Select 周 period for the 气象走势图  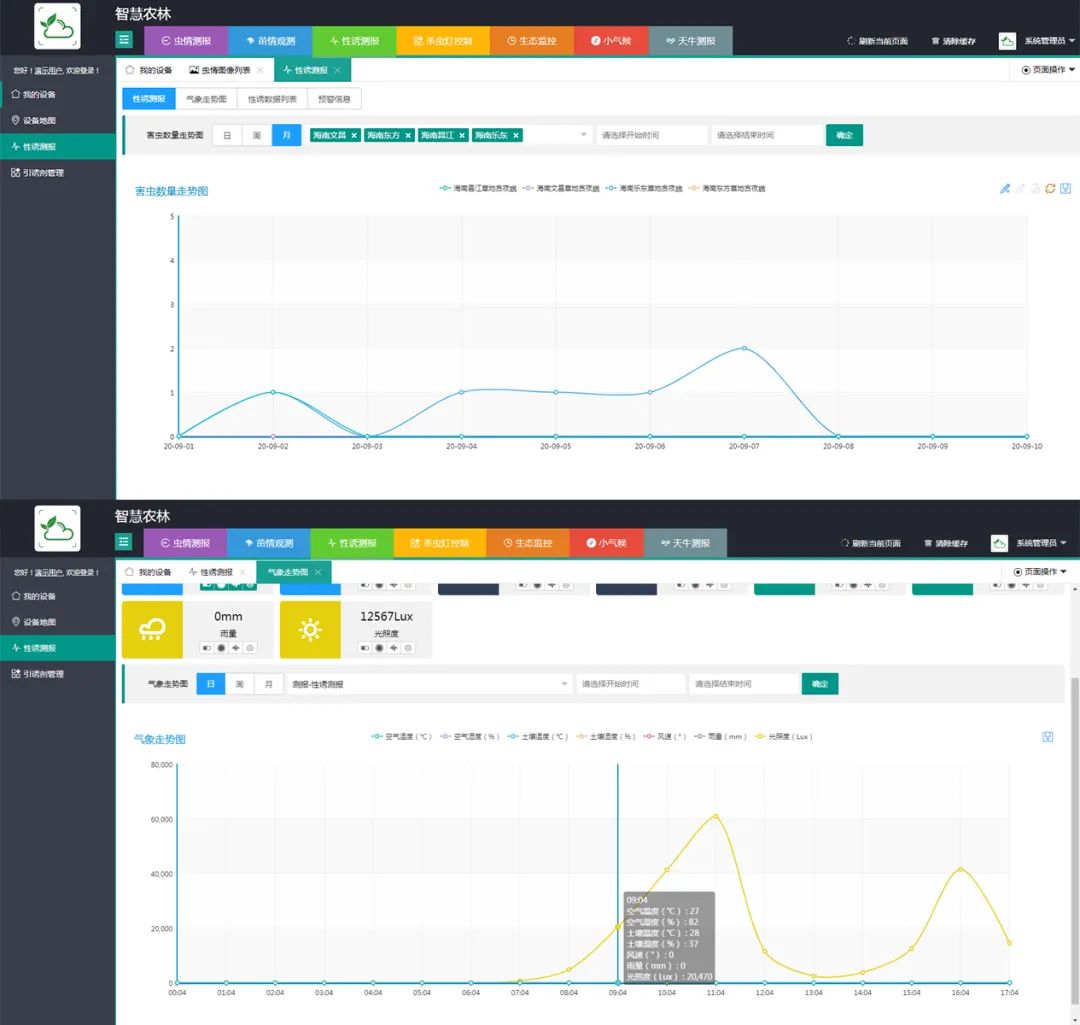point(240,684)
